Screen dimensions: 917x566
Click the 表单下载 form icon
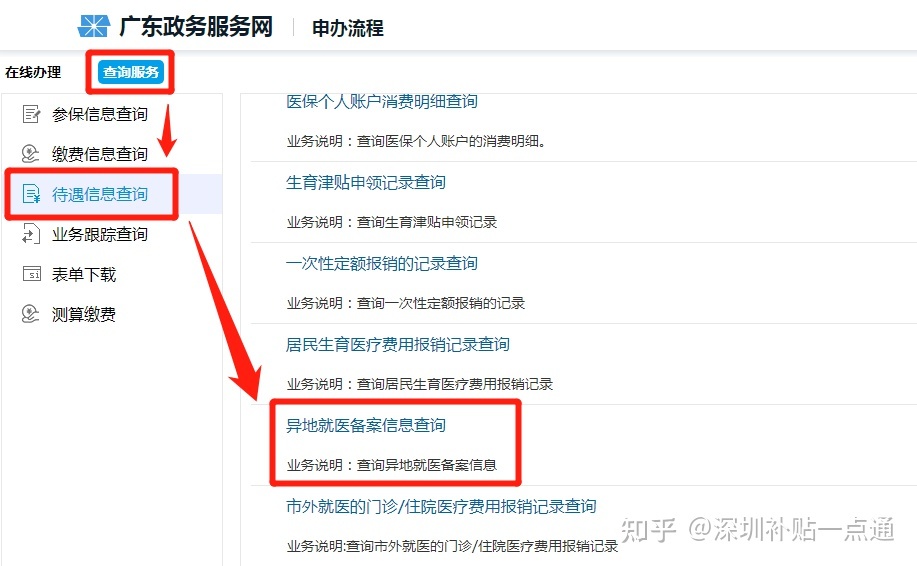[x=32, y=274]
